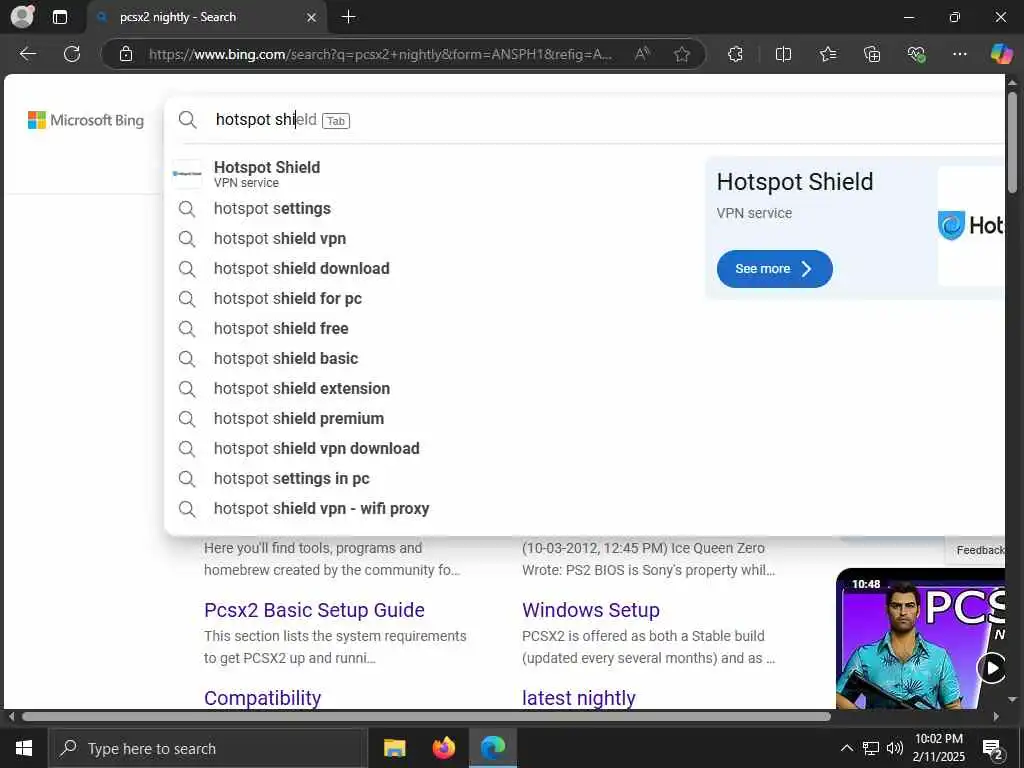Click the address bar URL
Viewport: 1024px width, 768px height.
pos(381,54)
